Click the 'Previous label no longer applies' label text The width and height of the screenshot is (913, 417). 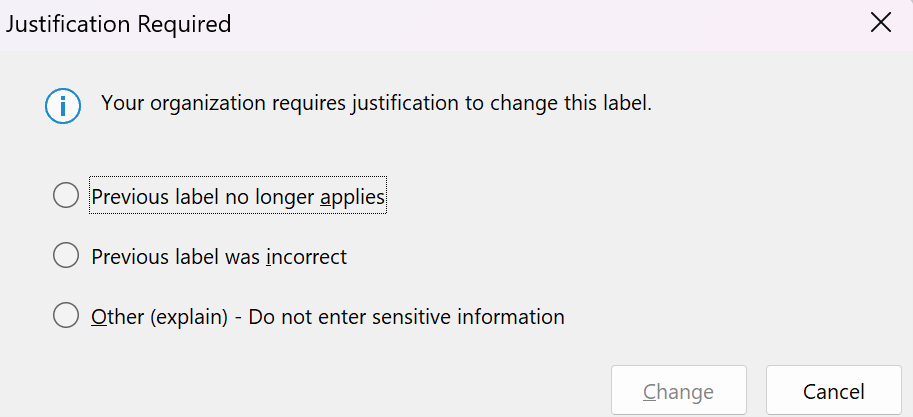pos(238,196)
